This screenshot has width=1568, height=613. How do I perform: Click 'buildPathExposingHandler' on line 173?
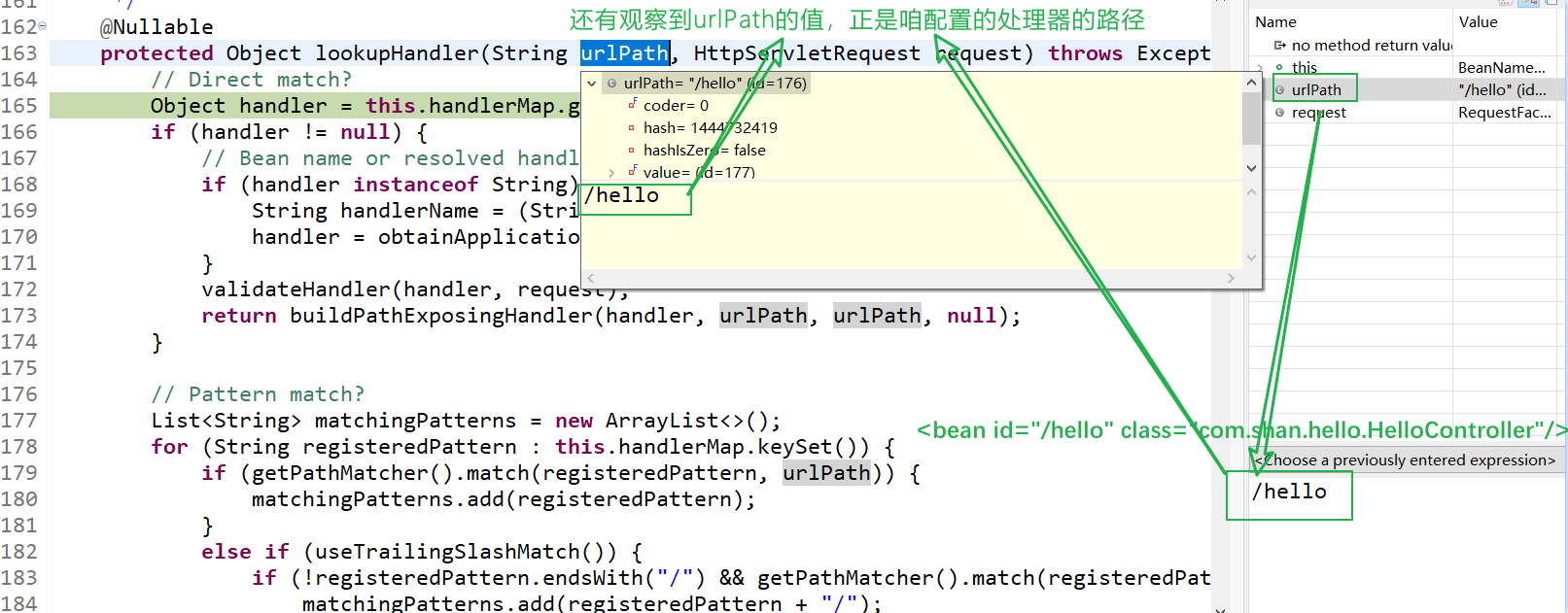[x=441, y=316]
